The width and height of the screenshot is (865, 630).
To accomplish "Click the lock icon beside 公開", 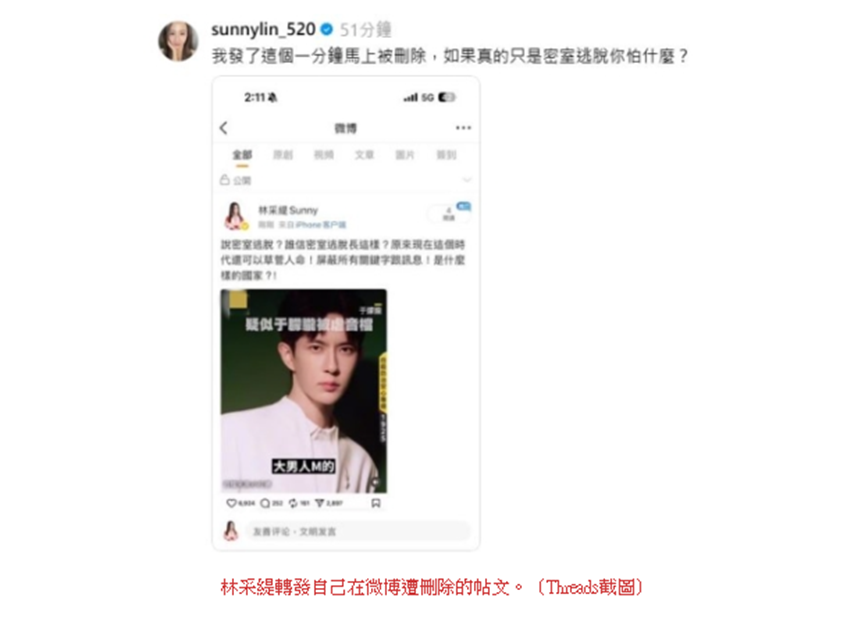I will pos(225,180).
